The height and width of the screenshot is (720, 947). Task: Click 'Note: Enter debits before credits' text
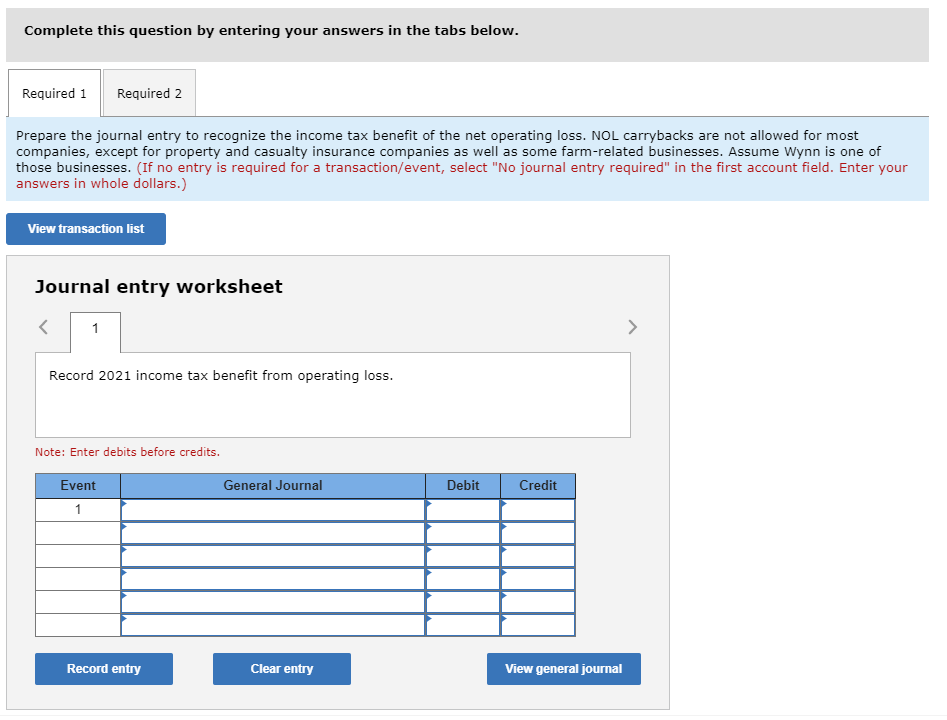click(127, 452)
